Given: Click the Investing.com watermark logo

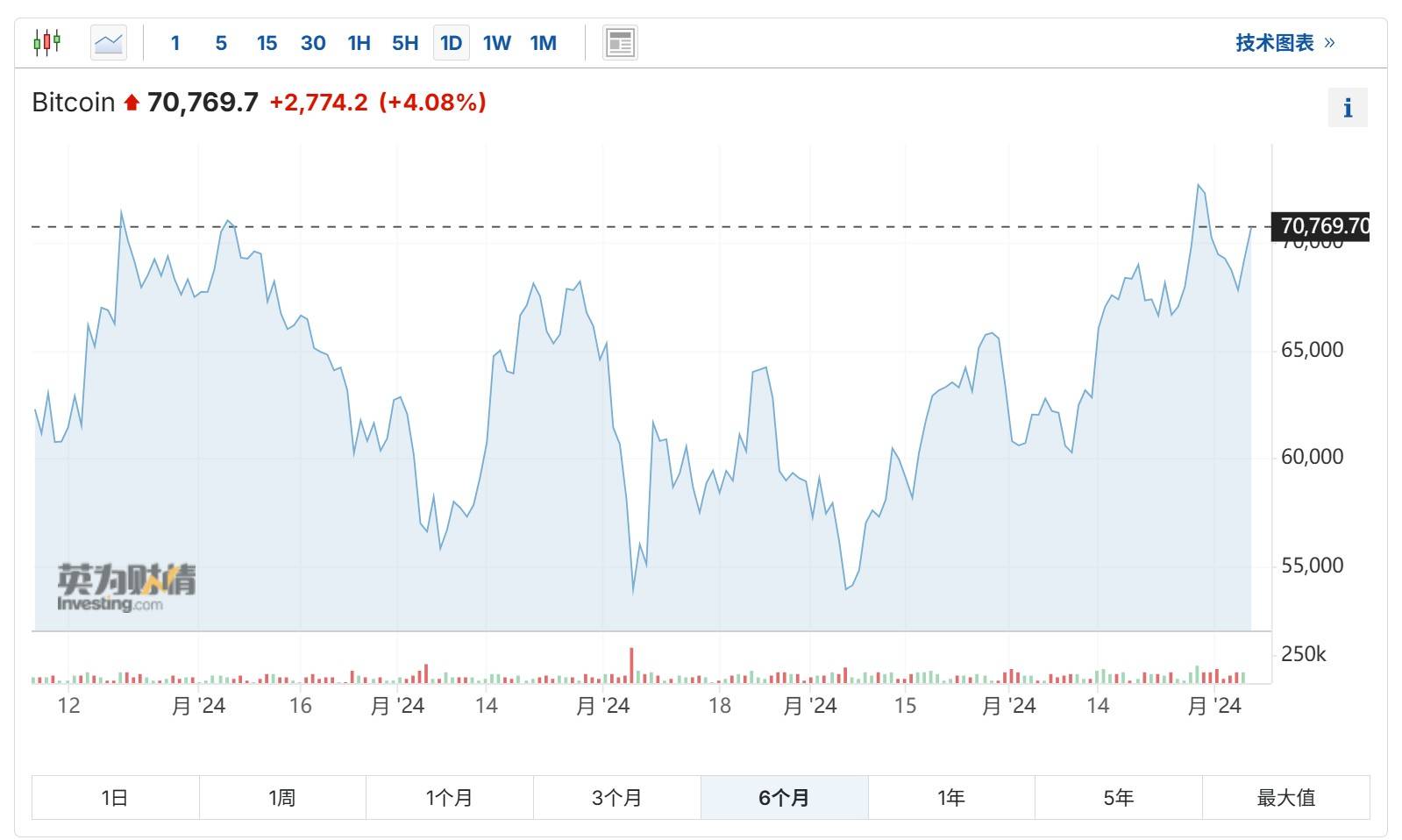Looking at the screenshot, I should point(126,587).
